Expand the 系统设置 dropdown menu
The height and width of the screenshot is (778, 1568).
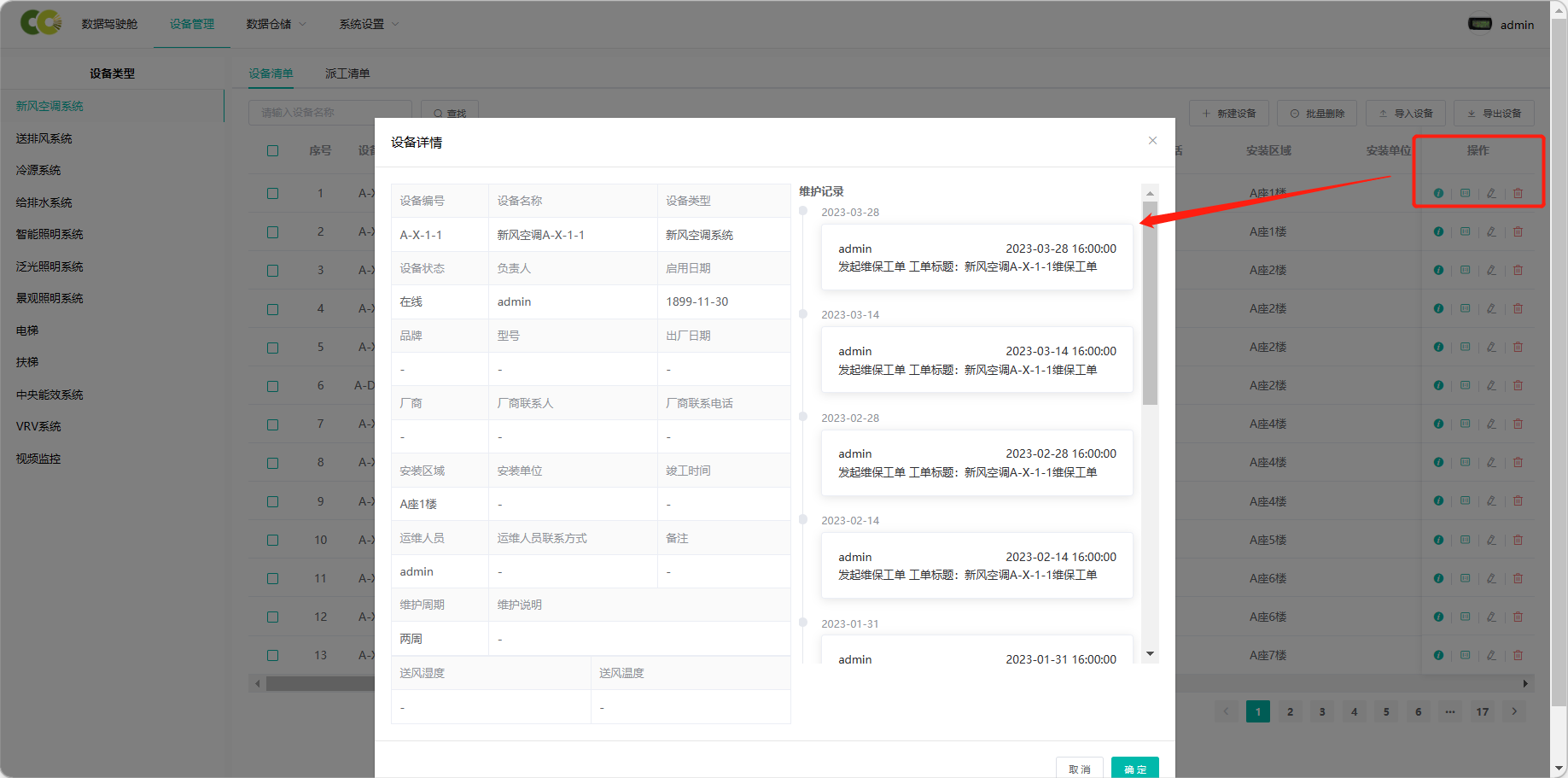coord(369,24)
